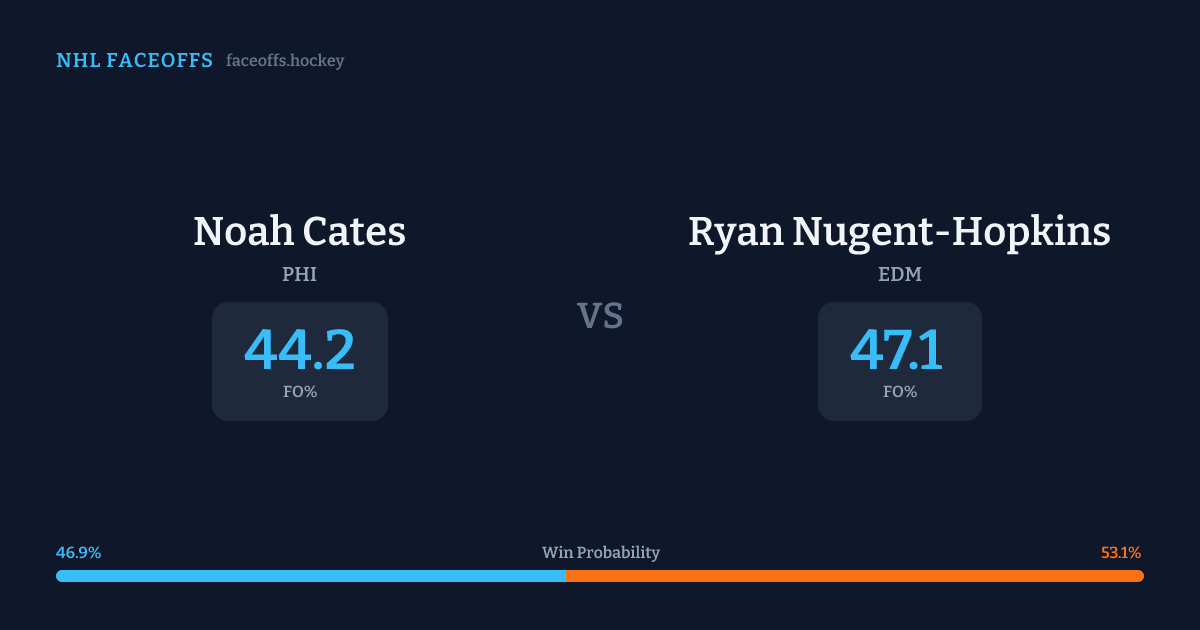Click the FO% label under 47.1
This screenshot has height=630, width=1200.
(899, 392)
